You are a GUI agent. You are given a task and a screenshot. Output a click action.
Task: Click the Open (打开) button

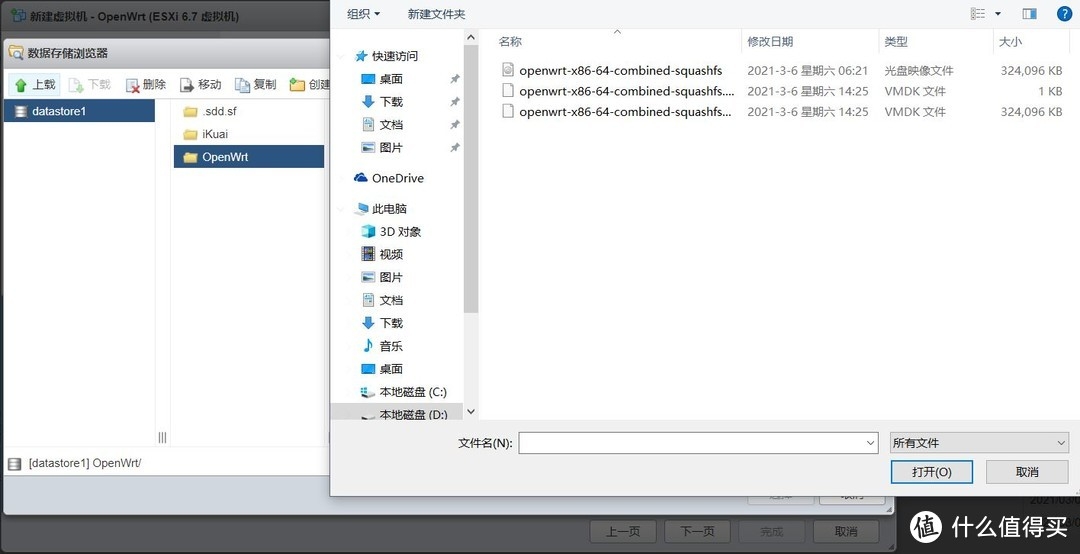click(931, 472)
